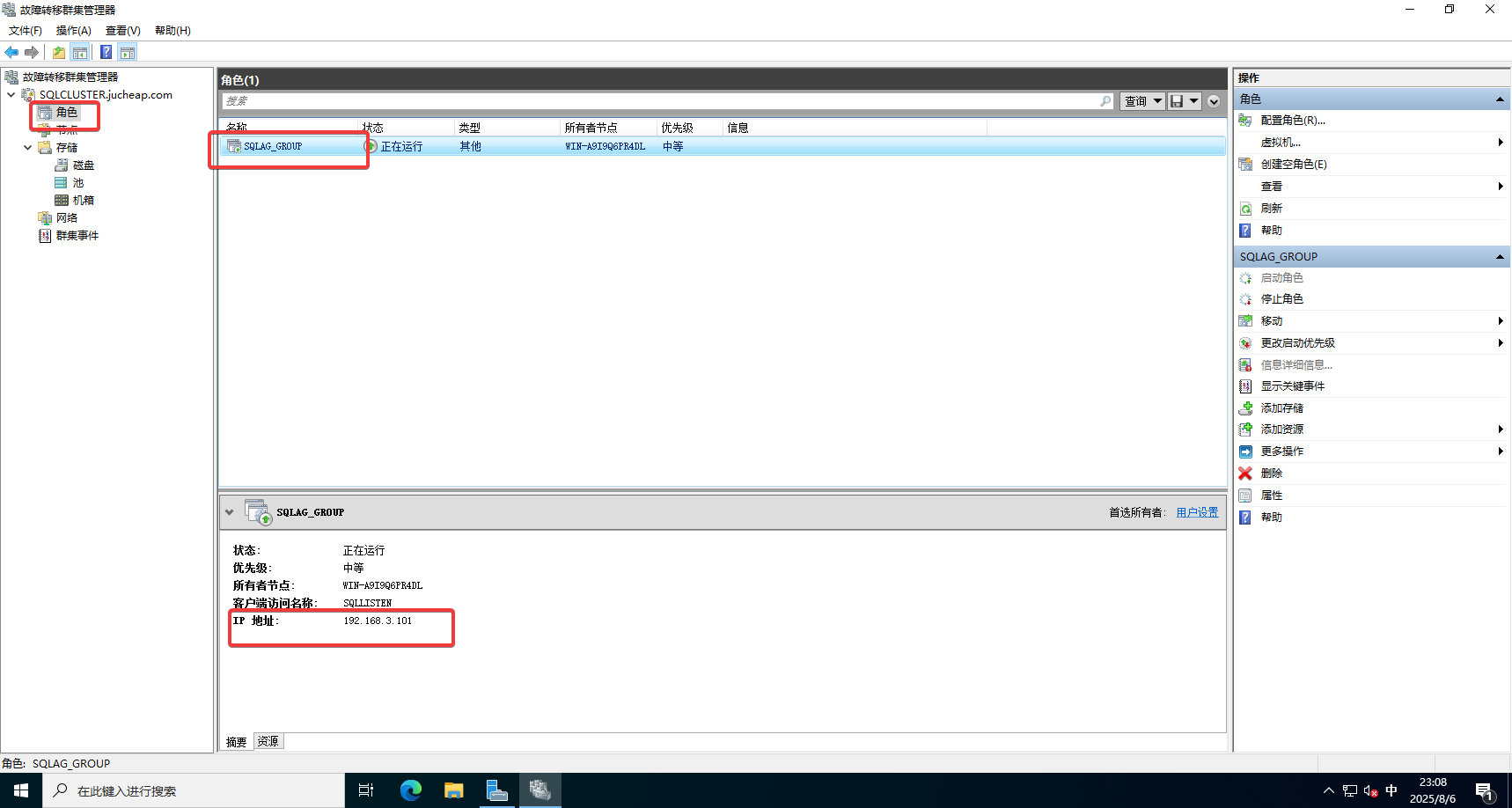The height and width of the screenshot is (808, 1512).
Task: Open Task View on the taskbar
Action: pos(366,790)
